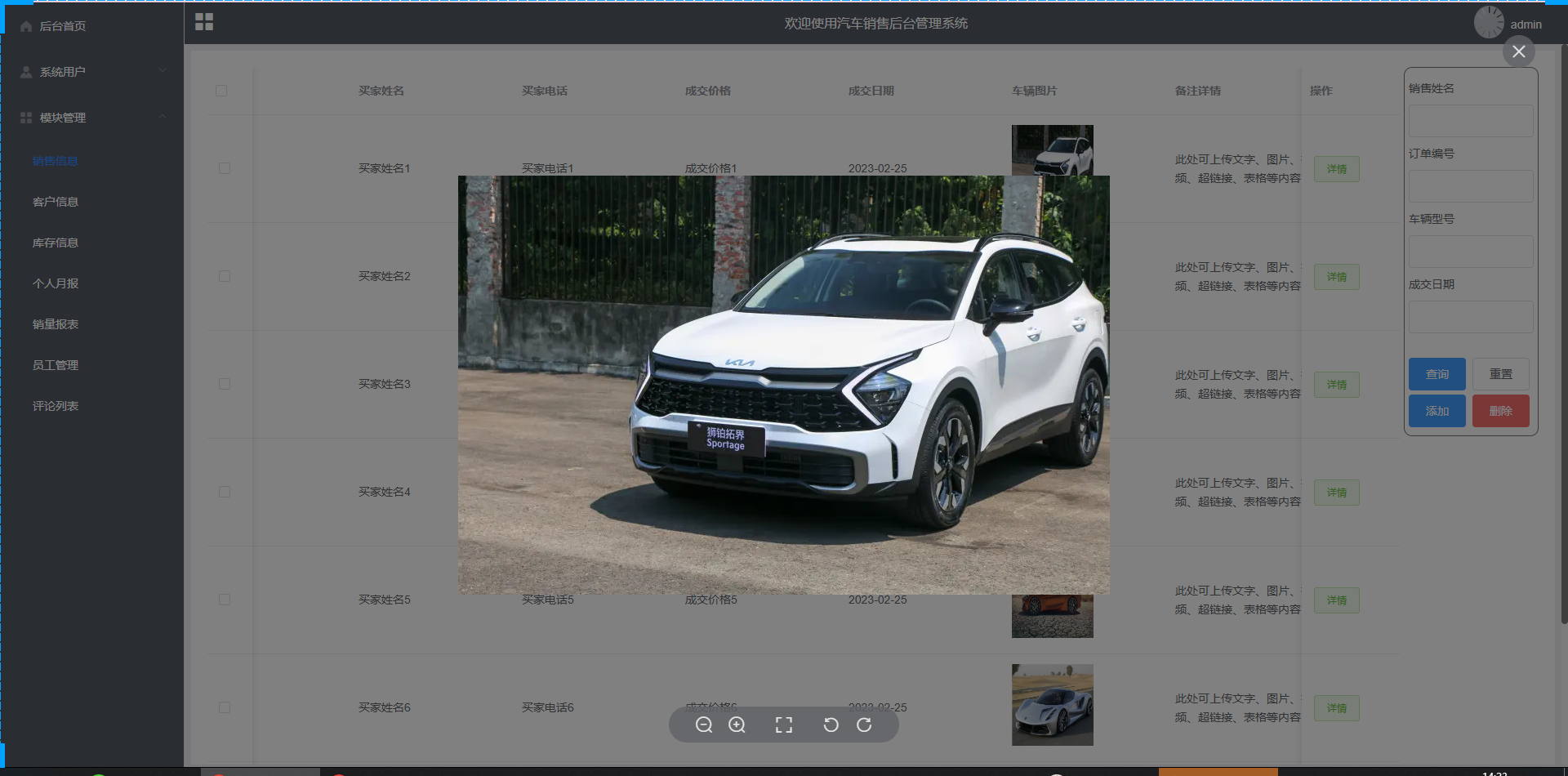Open 后台首页 in the sidebar
Image resolution: width=1568 pixels, height=776 pixels.
63,26
